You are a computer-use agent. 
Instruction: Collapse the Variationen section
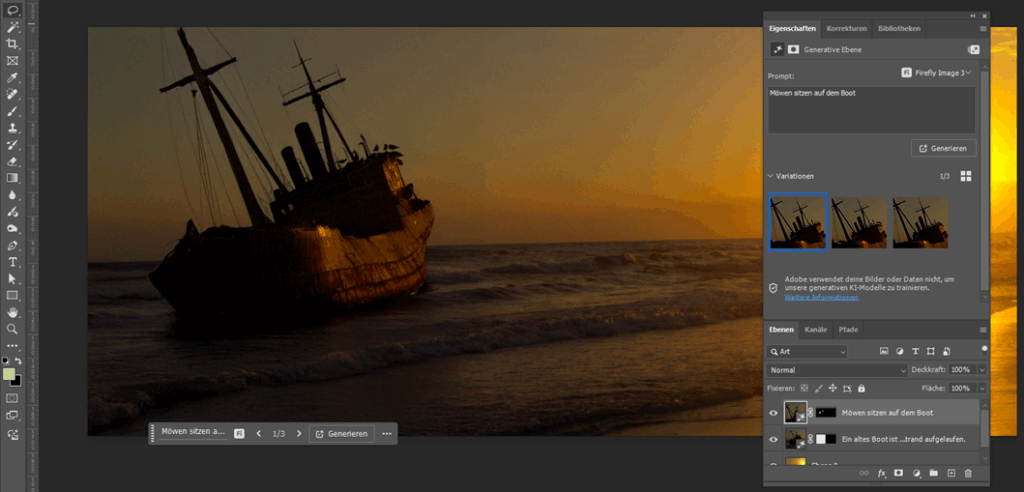[771, 176]
